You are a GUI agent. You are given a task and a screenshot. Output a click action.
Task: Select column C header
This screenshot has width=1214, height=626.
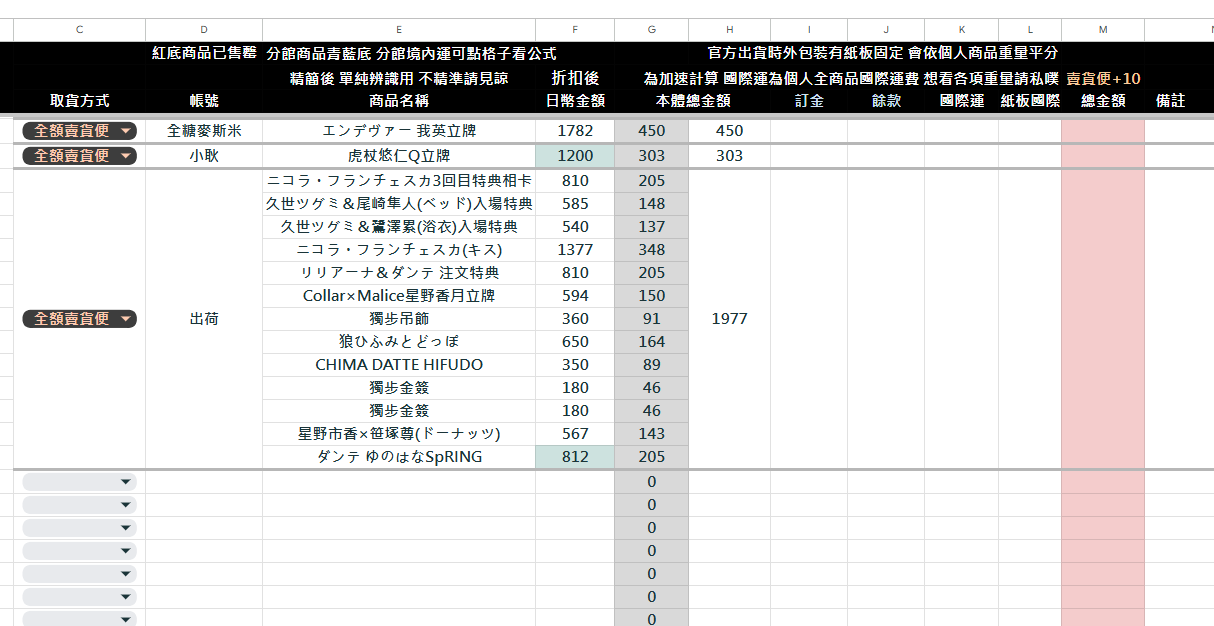[79, 30]
